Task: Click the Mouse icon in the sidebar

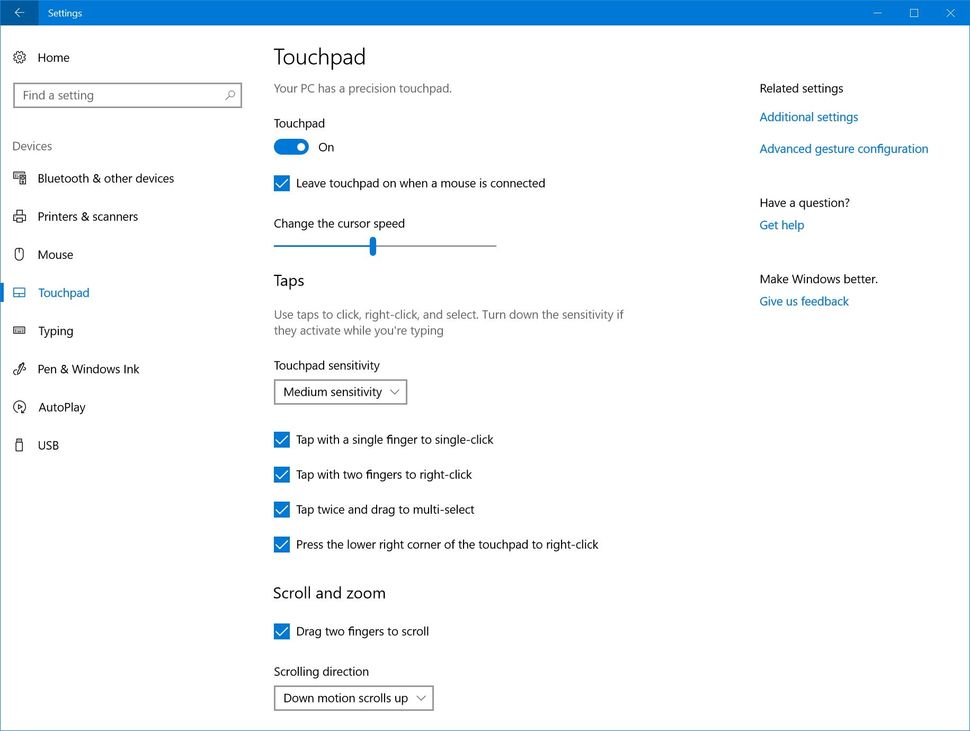Action: pos(19,255)
